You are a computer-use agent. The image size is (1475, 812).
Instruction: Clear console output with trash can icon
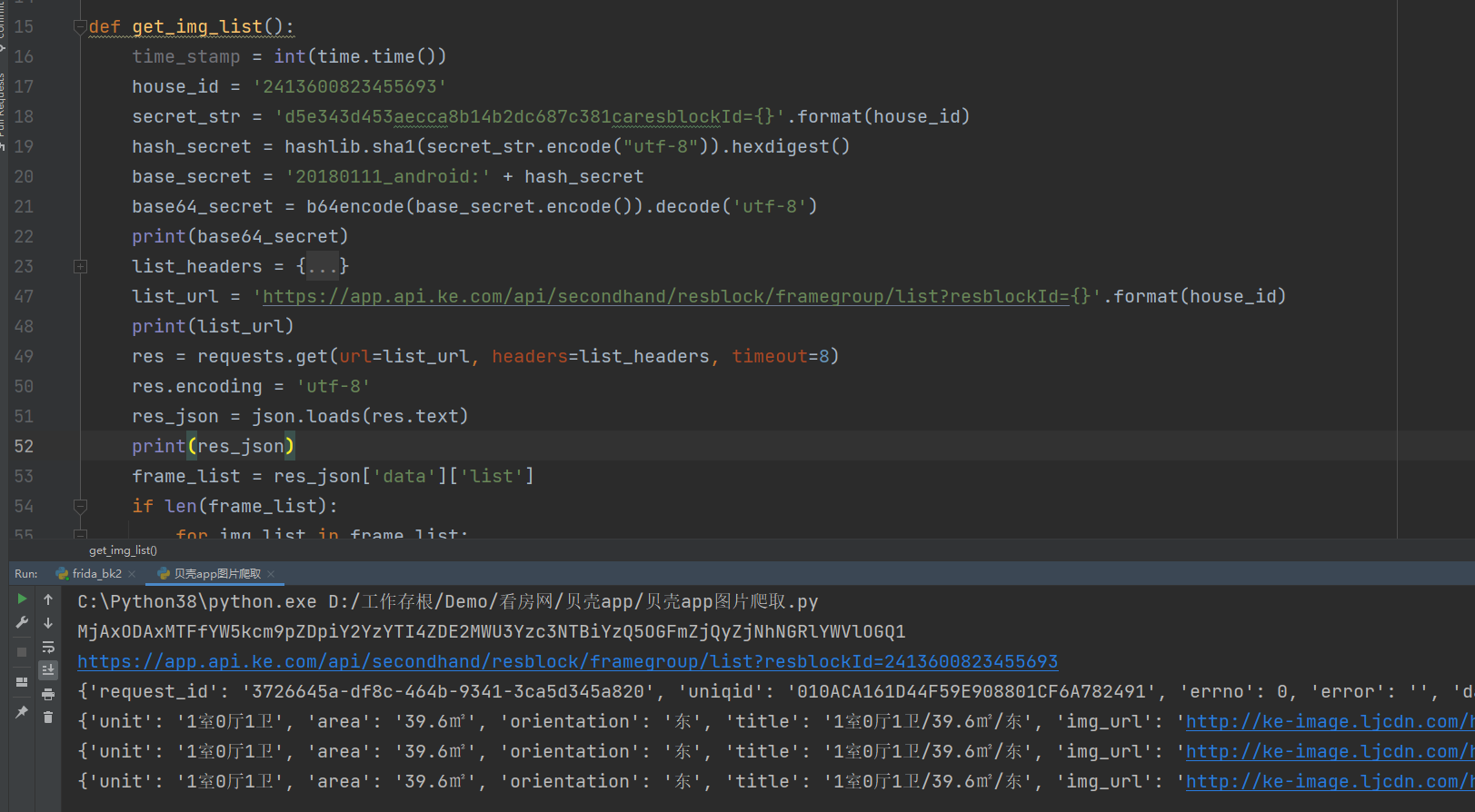(48, 718)
